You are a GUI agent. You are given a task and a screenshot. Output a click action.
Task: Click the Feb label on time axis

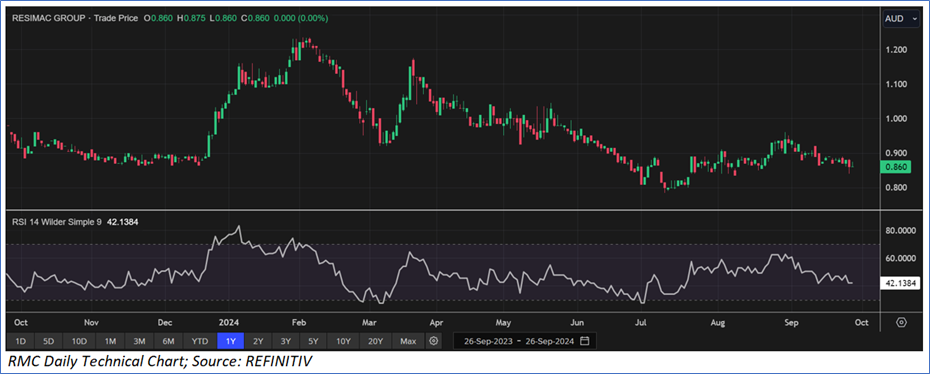click(x=298, y=323)
